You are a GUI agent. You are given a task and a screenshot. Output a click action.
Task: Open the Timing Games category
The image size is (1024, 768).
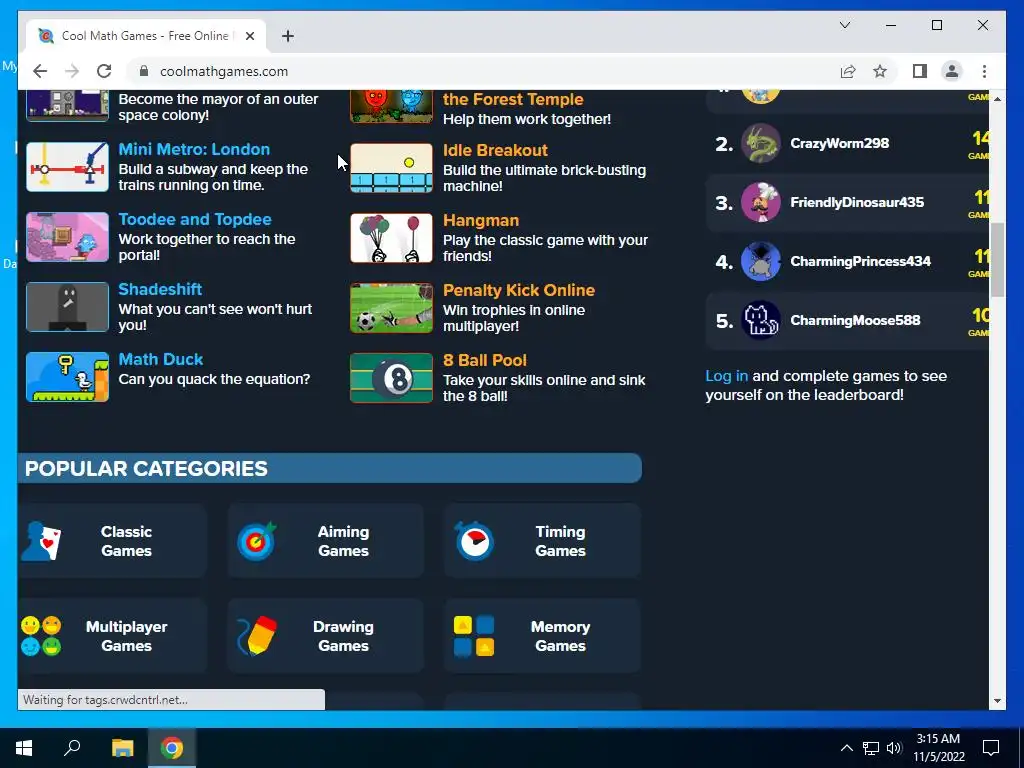542,541
